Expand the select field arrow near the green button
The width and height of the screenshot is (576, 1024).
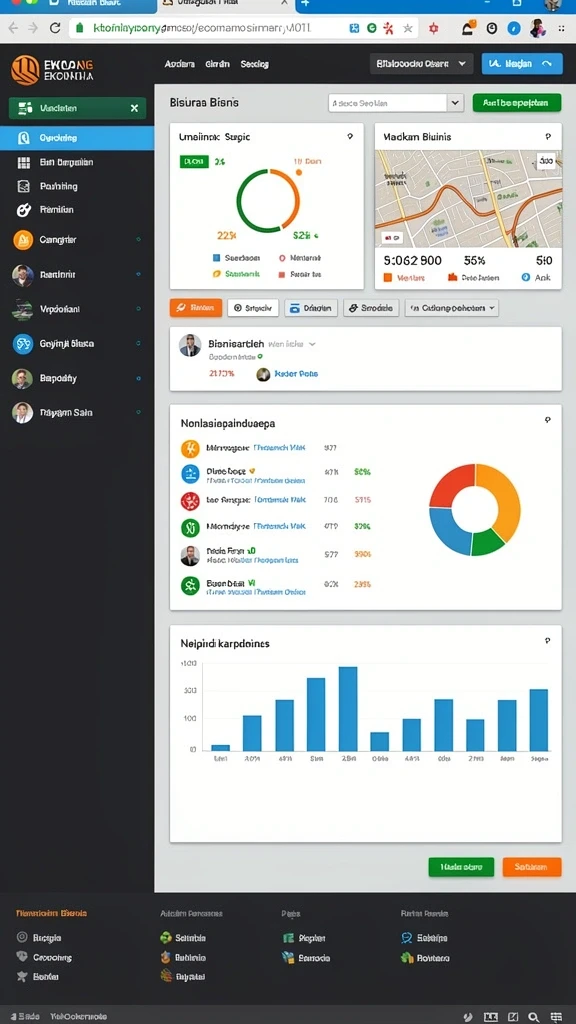[x=455, y=103]
